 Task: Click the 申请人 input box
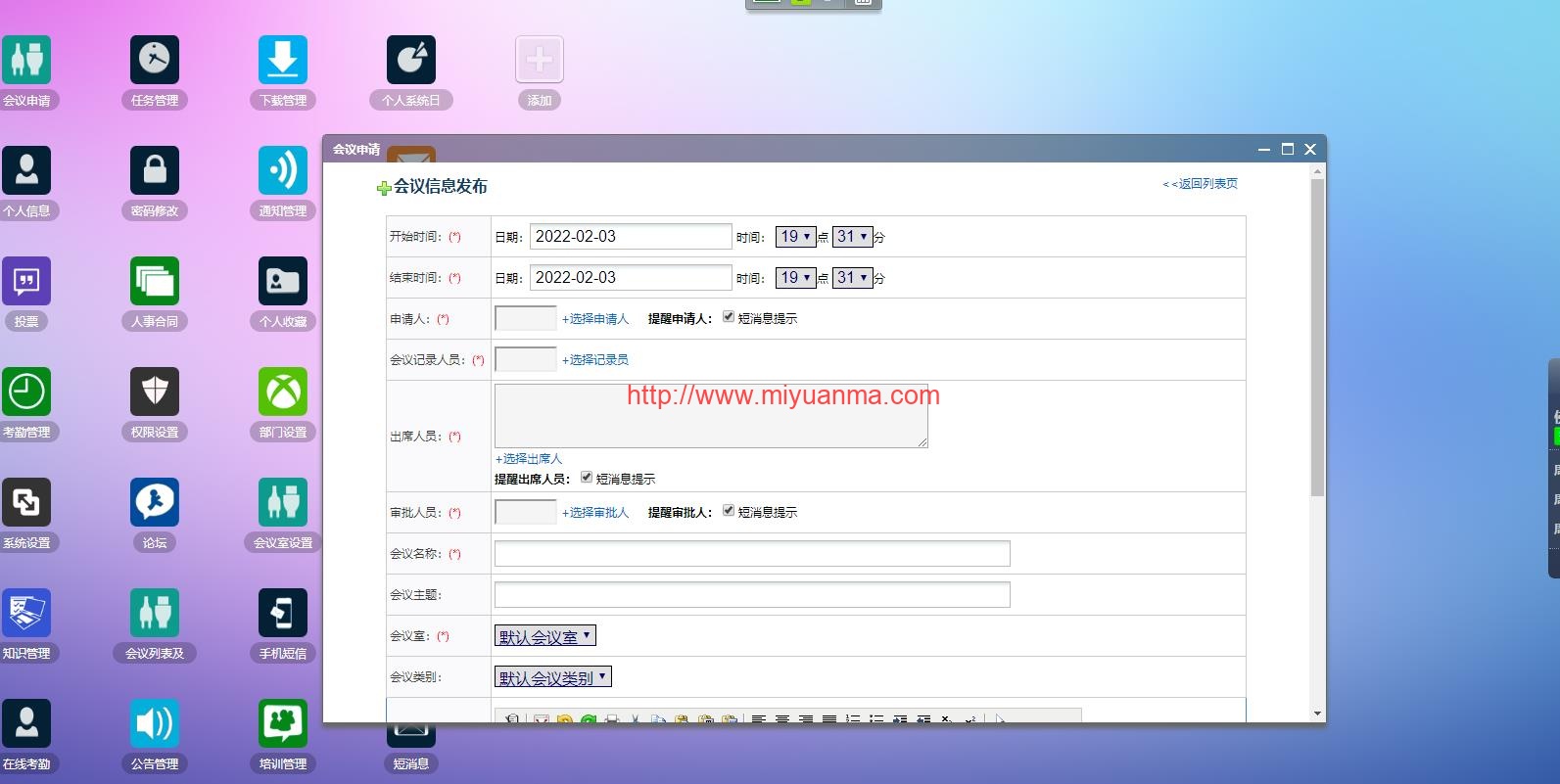pos(526,318)
